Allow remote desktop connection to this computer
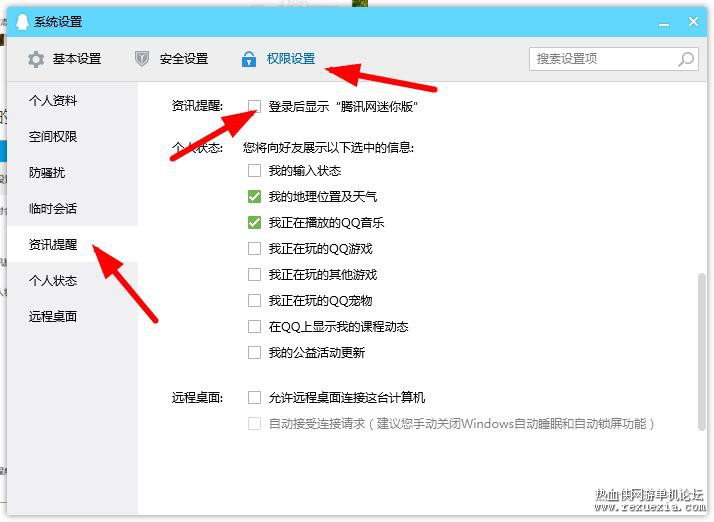714x522 pixels. pos(254,398)
